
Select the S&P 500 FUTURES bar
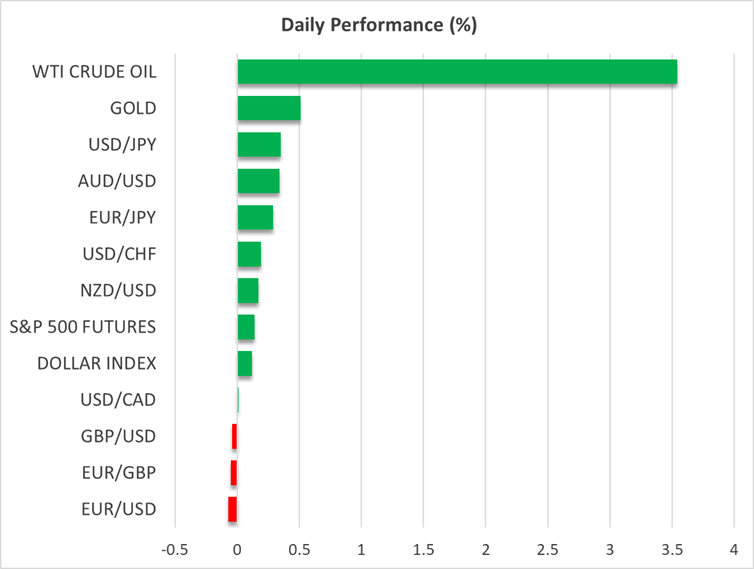point(246,327)
